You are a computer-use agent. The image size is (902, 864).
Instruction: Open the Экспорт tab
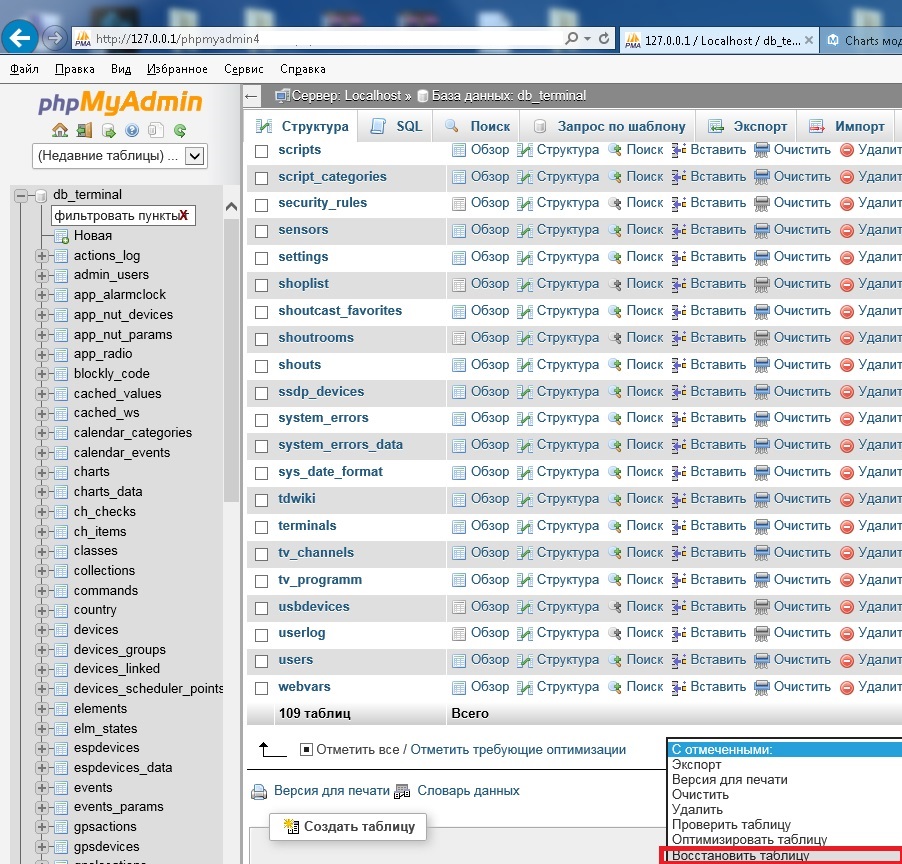tap(748, 126)
